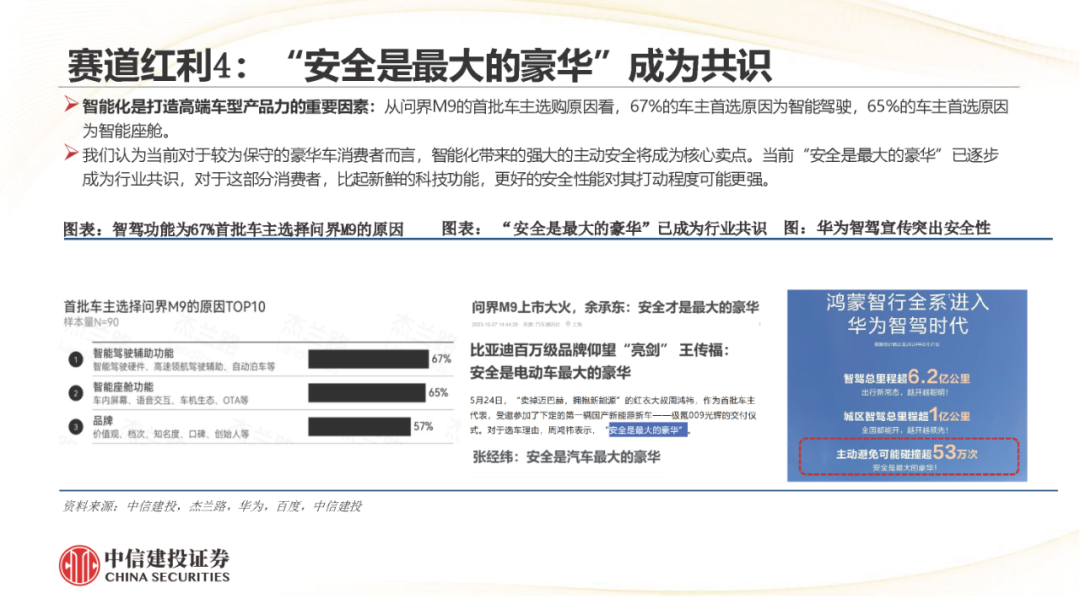
Task: Click headline '比亚迪百万级品牌仰望亮剑'
Action: [x=600, y=361]
